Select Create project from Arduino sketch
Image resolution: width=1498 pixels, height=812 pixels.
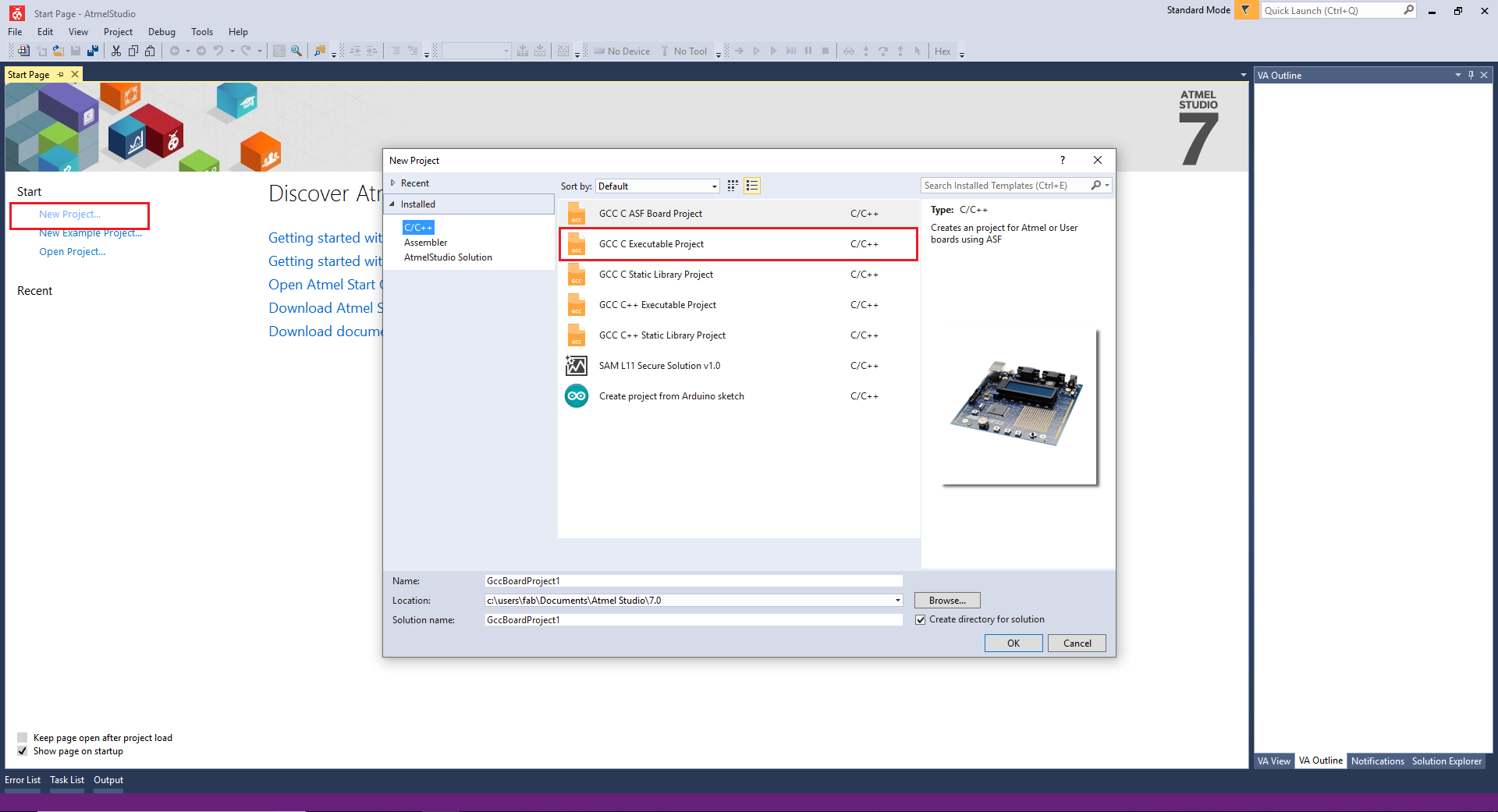739,396
